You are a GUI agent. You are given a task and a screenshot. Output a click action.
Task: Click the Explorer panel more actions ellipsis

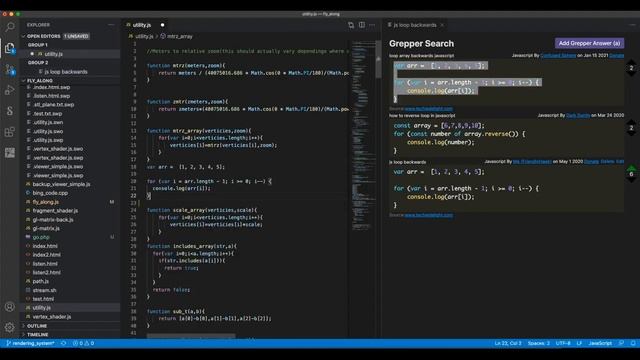[111, 25]
